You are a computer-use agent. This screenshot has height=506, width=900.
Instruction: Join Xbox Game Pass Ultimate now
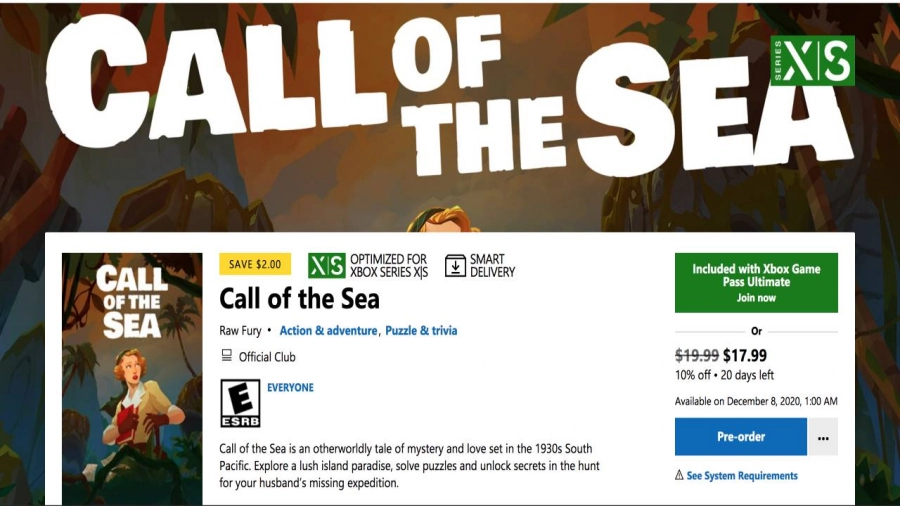(x=756, y=283)
